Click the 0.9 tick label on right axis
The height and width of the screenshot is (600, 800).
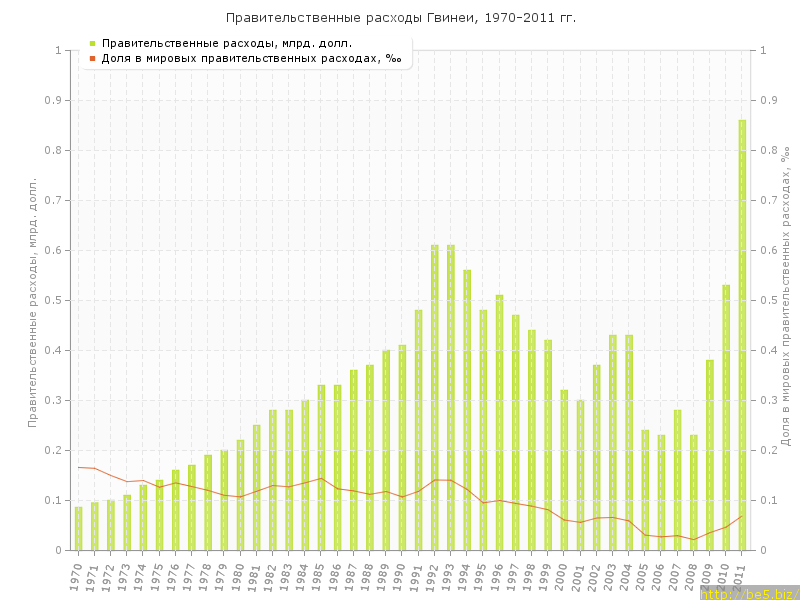point(771,100)
